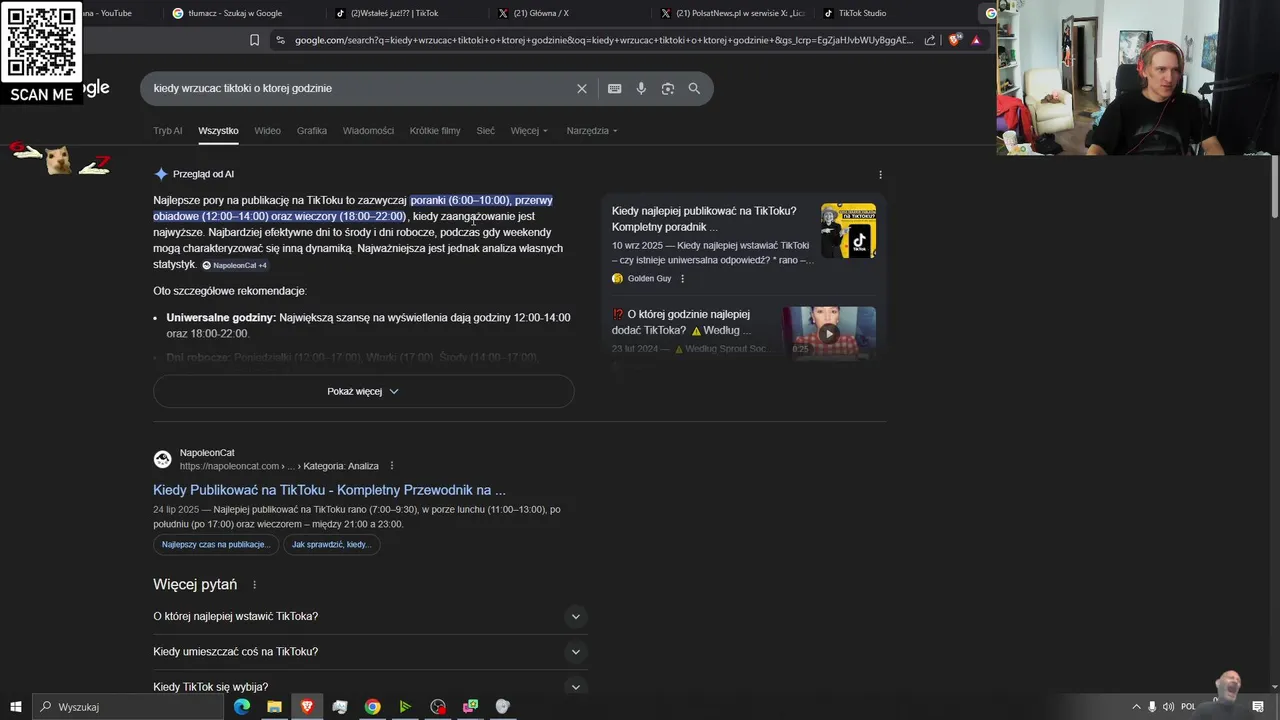This screenshot has width=1280, height=720.
Task: Open the recording app icon in taskbar
Action: [438, 707]
